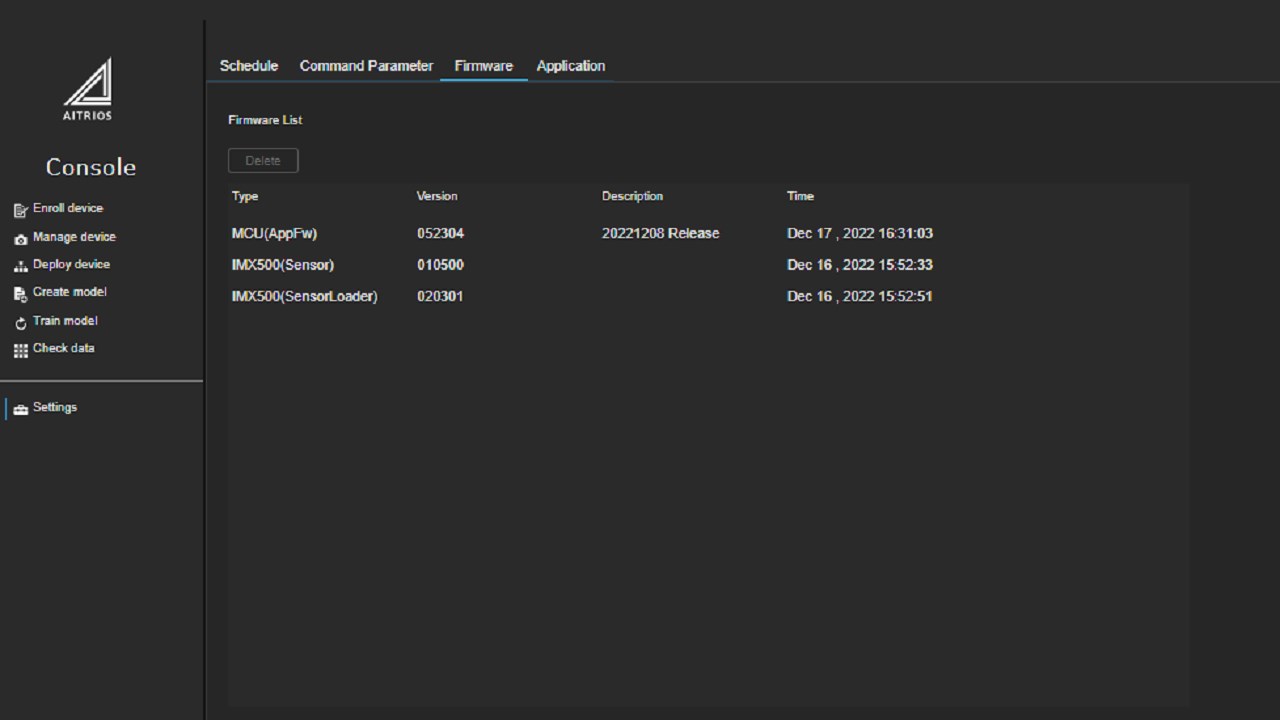The image size is (1280, 720).
Task: Click the Delete button
Action: (x=263, y=160)
